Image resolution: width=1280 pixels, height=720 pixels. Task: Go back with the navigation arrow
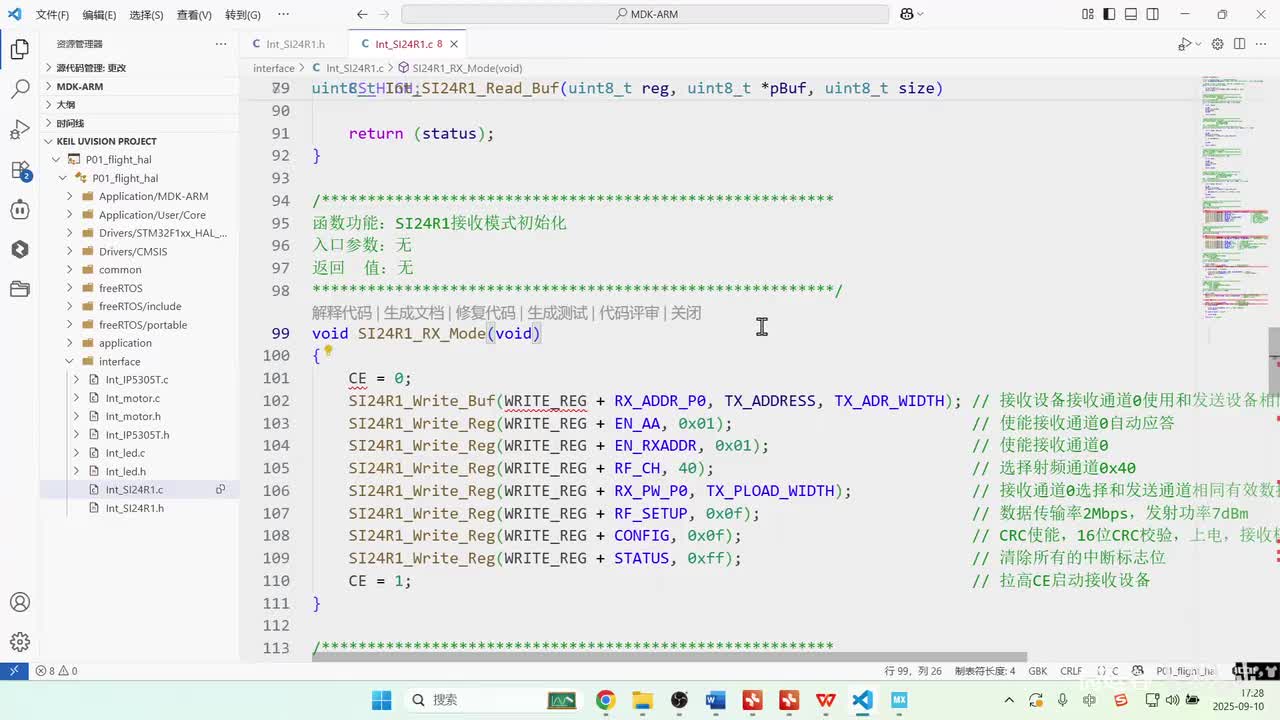coord(362,14)
